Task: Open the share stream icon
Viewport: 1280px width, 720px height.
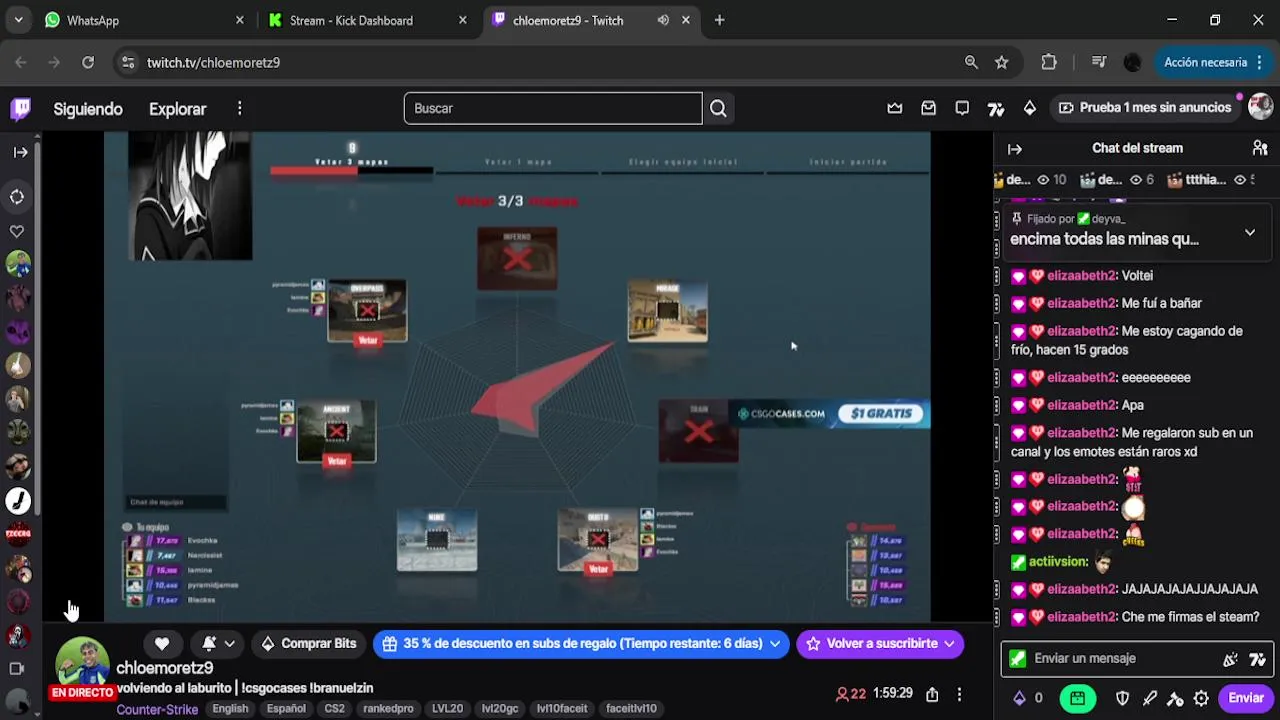Action: pyautogui.click(x=932, y=694)
